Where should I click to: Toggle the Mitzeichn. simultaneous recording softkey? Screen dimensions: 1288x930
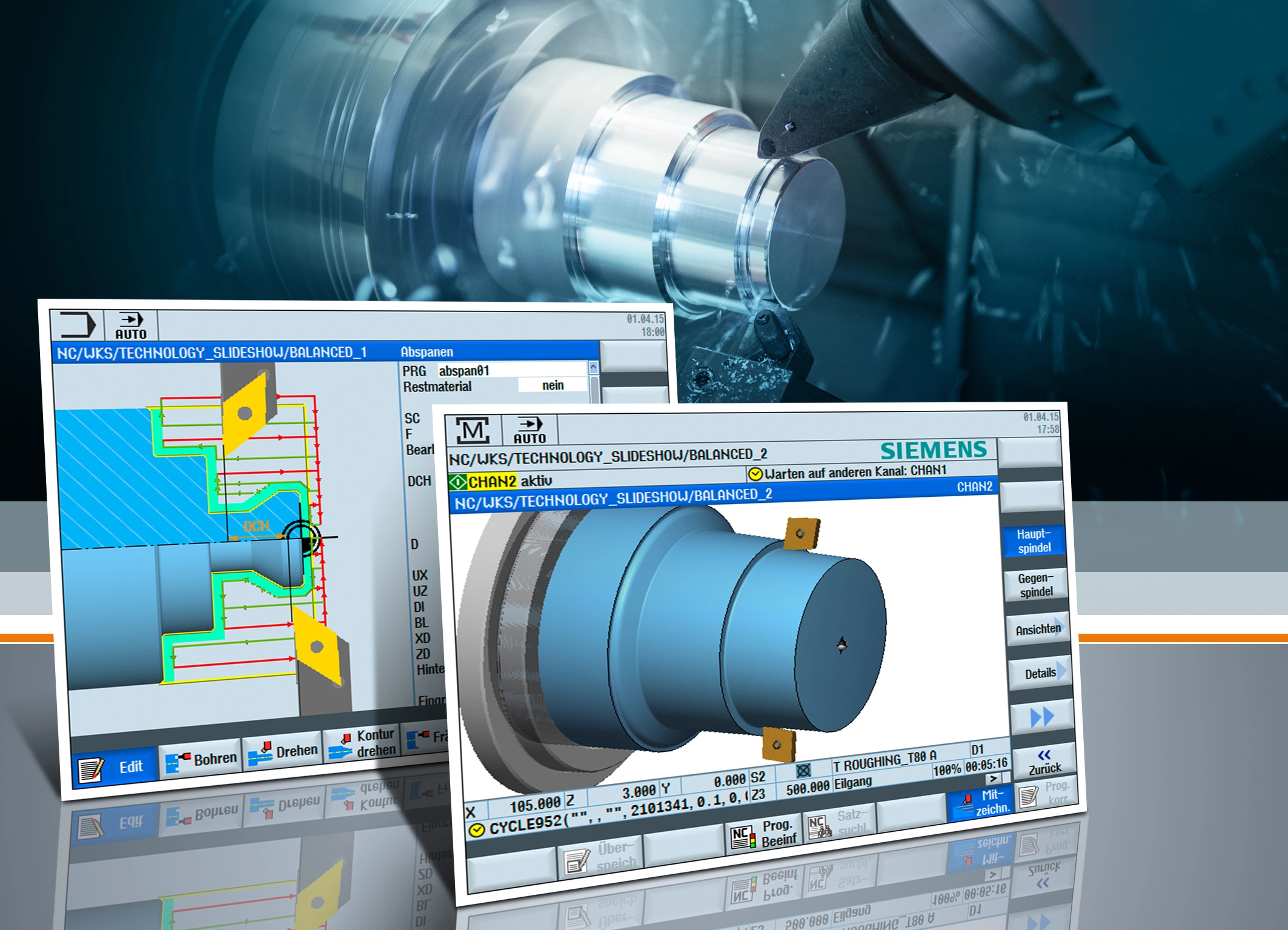(980, 802)
